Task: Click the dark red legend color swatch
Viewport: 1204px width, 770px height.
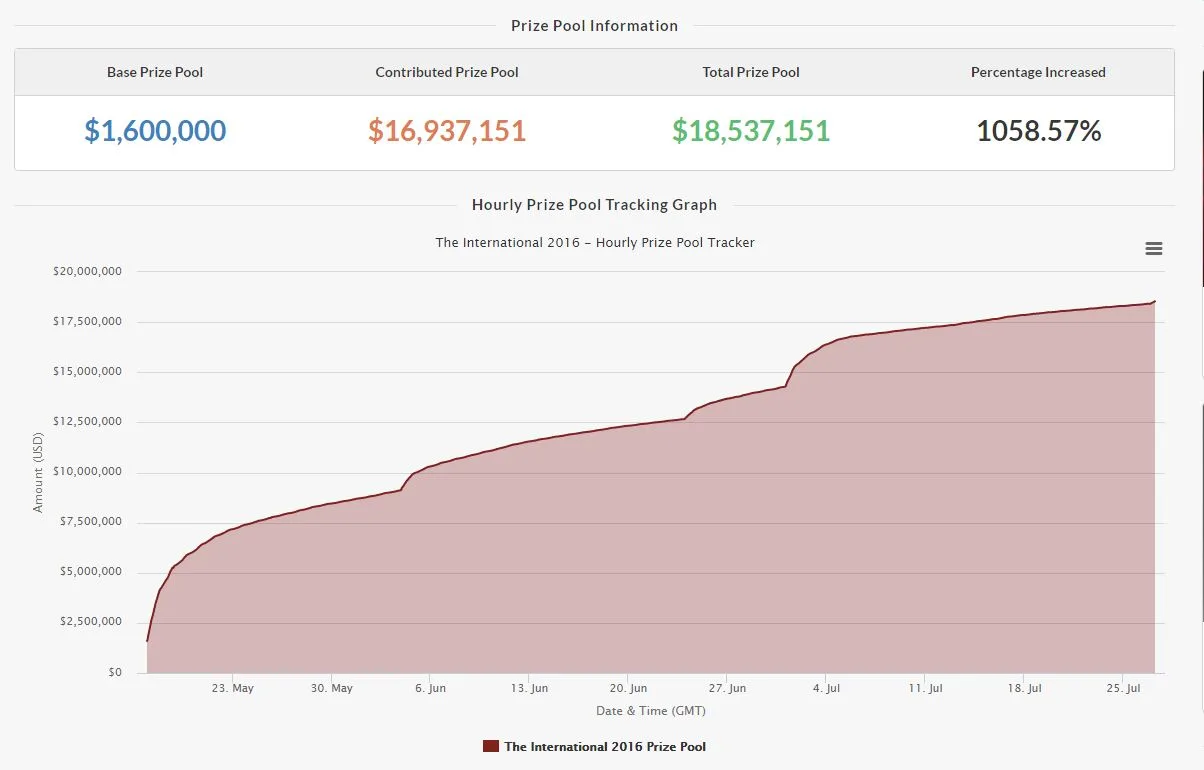Action: click(490, 746)
